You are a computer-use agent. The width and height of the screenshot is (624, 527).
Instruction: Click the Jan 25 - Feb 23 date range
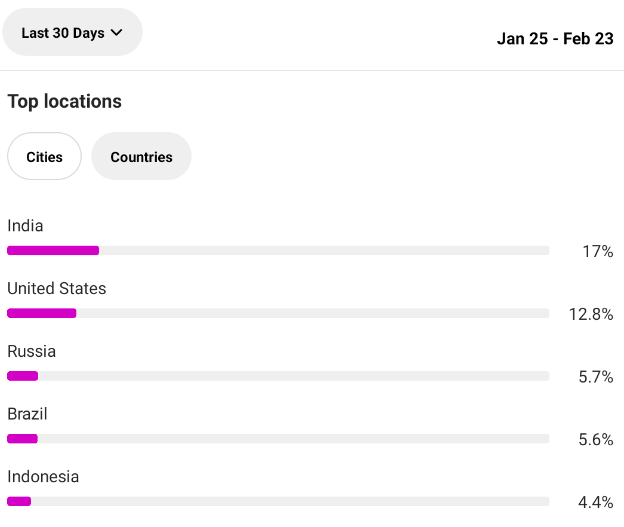click(x=555, y=39)
